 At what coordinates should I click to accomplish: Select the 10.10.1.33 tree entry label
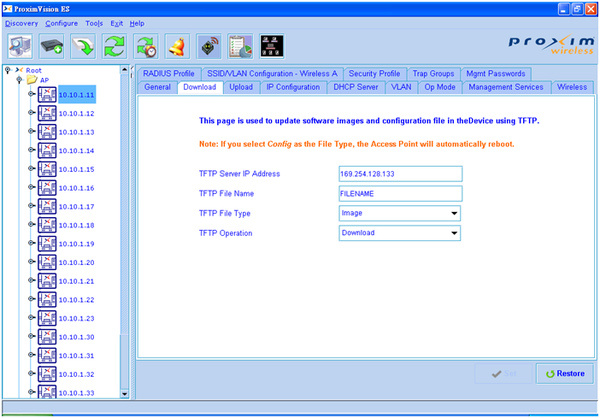click(x=77, y=393)
